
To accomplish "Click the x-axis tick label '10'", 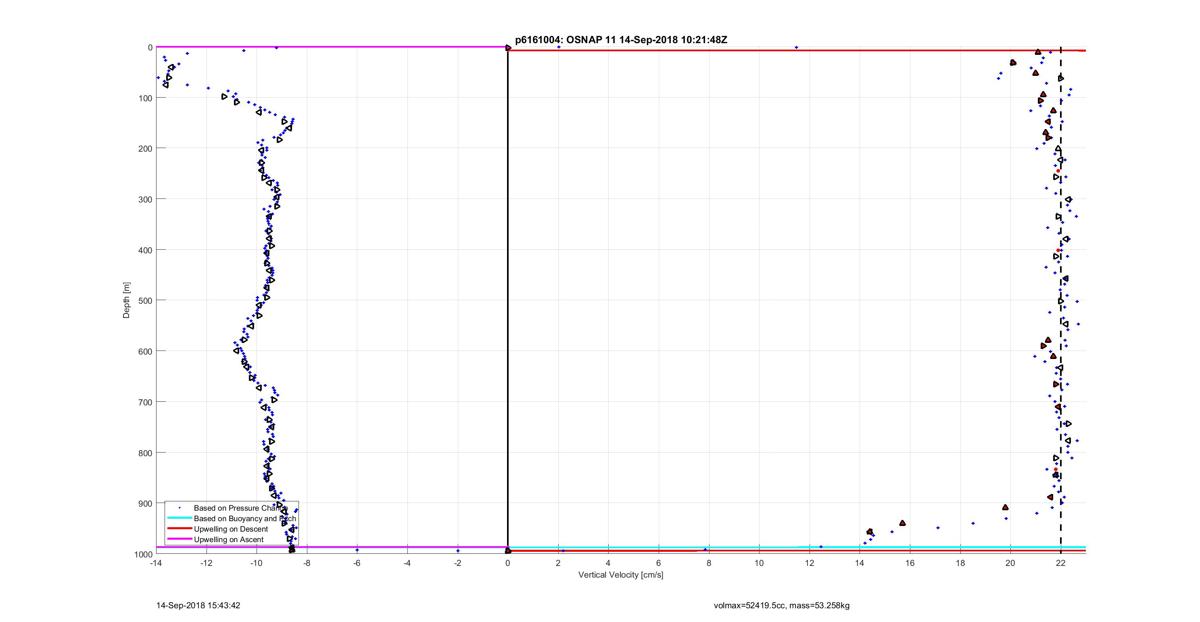I will click(759, 563).
